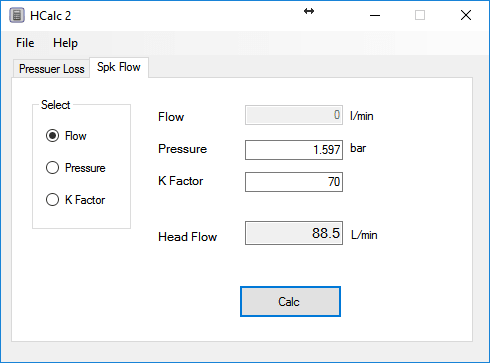The image size is (490, 363).
Task: Activate the Spk Flow tab
Action: (119, 67)
